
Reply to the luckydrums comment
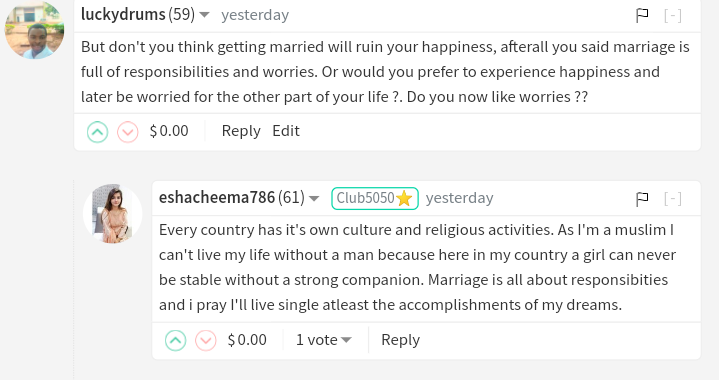tap(241, 131)
